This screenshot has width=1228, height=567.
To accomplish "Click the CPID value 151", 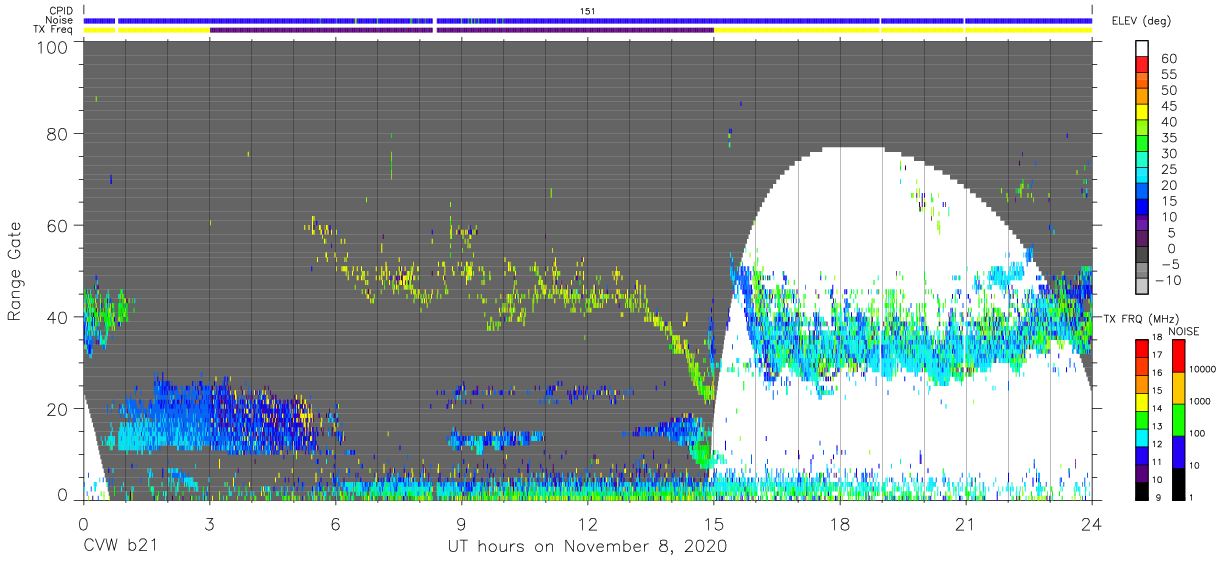I will (x=588, y=10).
